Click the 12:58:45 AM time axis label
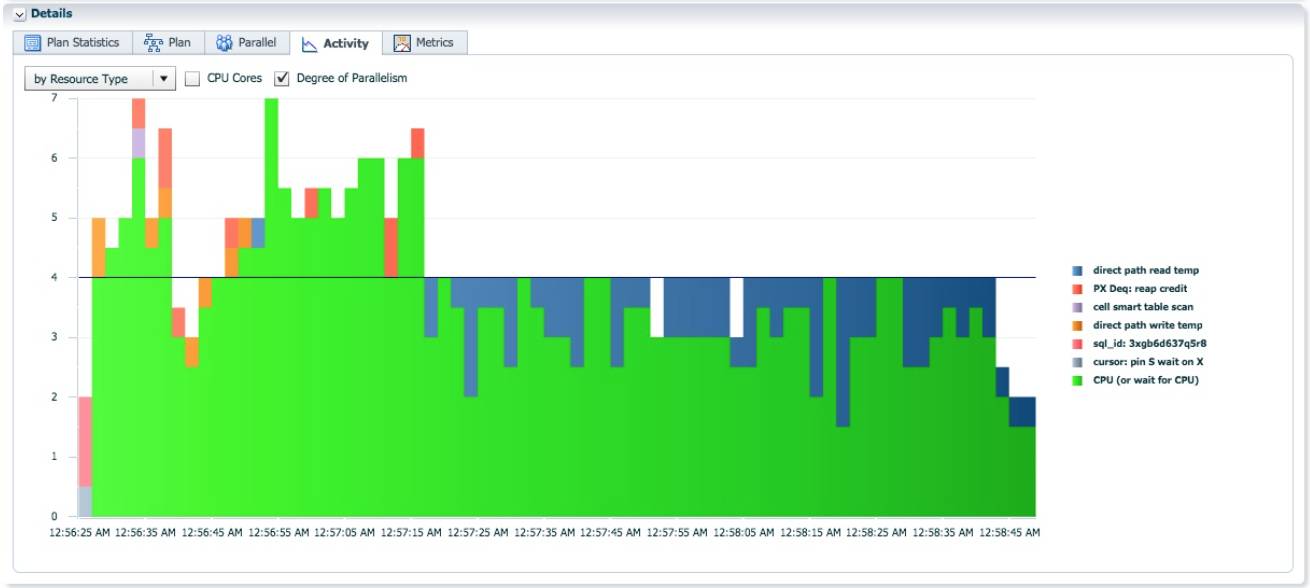This screenshot has height=588, width=1310. click(x=1009, y=533)
